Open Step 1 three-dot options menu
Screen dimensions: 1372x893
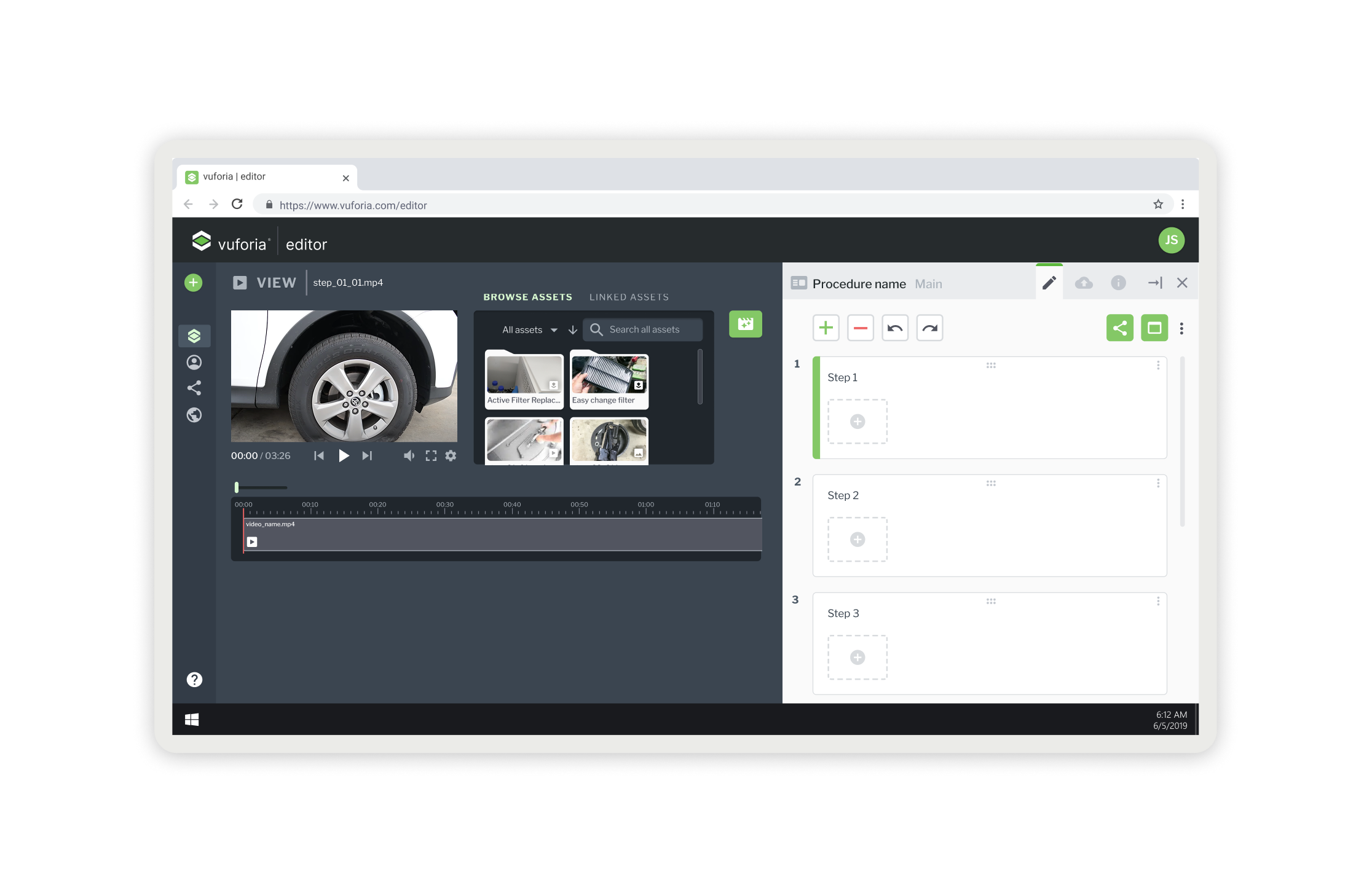(x=1158, y=366)
